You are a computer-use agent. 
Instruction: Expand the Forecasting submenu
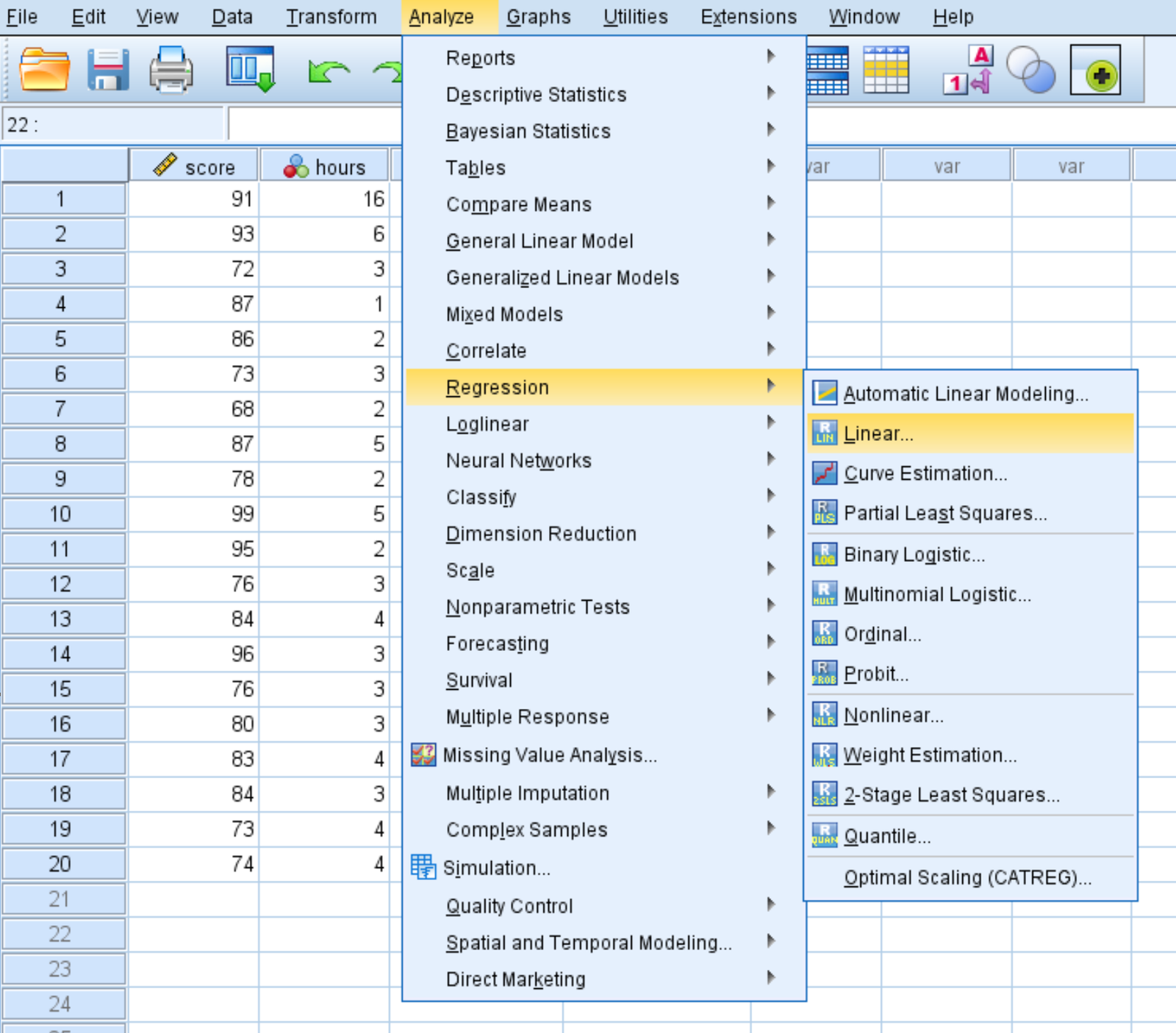coord(604,644)
